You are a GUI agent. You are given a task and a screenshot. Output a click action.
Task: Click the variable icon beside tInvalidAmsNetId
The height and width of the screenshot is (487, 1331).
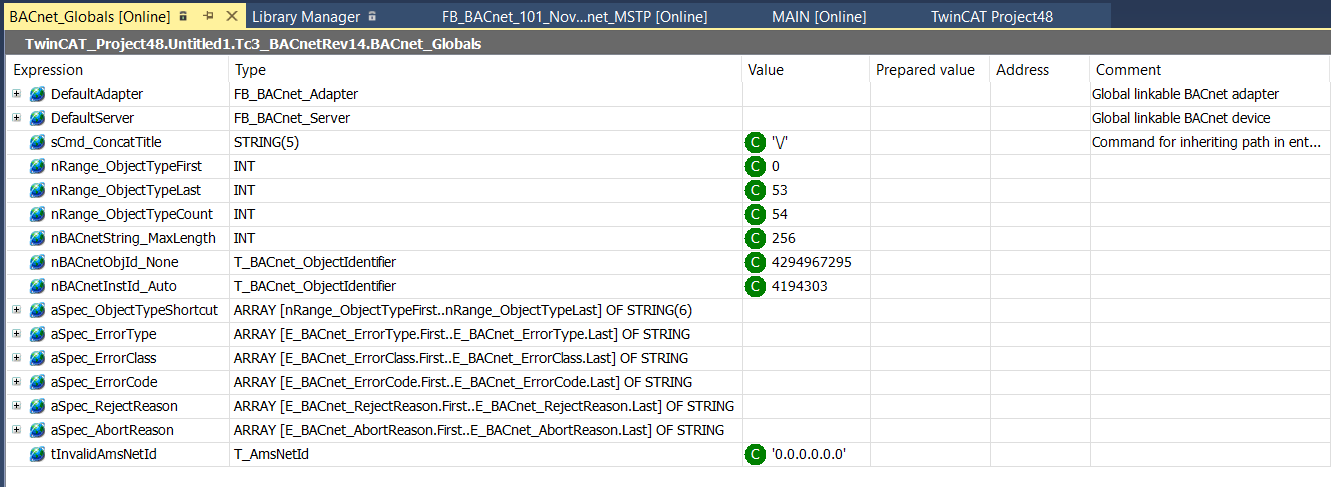[38, 454]
